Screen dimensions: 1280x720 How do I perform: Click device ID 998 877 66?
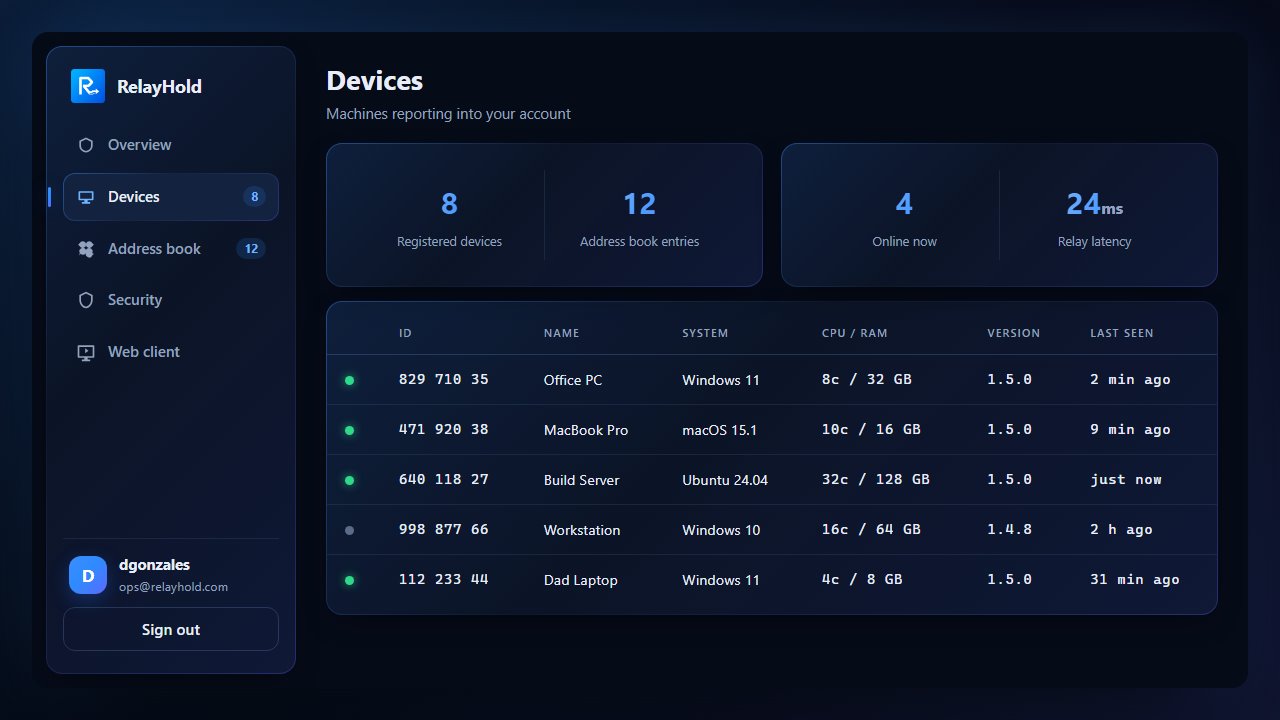(444, 530)
